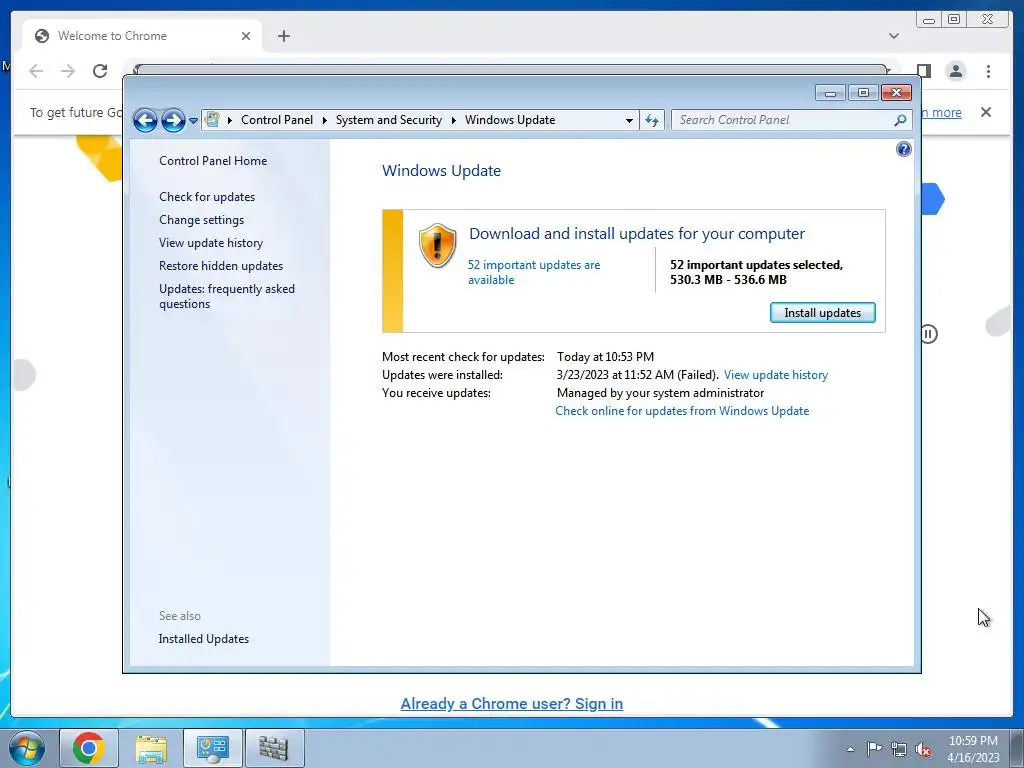
Task: Open View update history in sidebar
Action: (x=211, y=243)
